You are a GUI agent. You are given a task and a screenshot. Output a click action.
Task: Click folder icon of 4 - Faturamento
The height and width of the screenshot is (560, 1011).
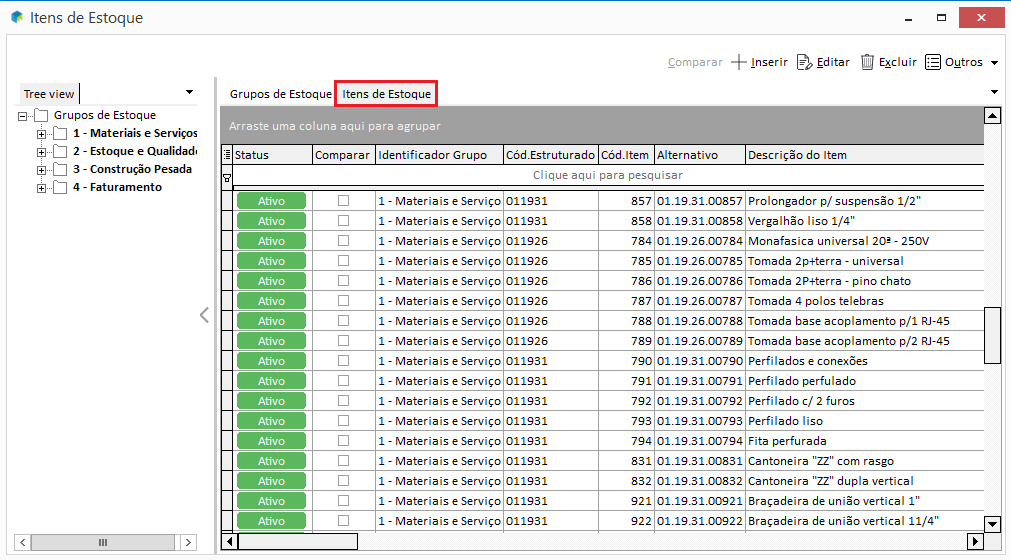pyautogui.click(x=60, y=188)
